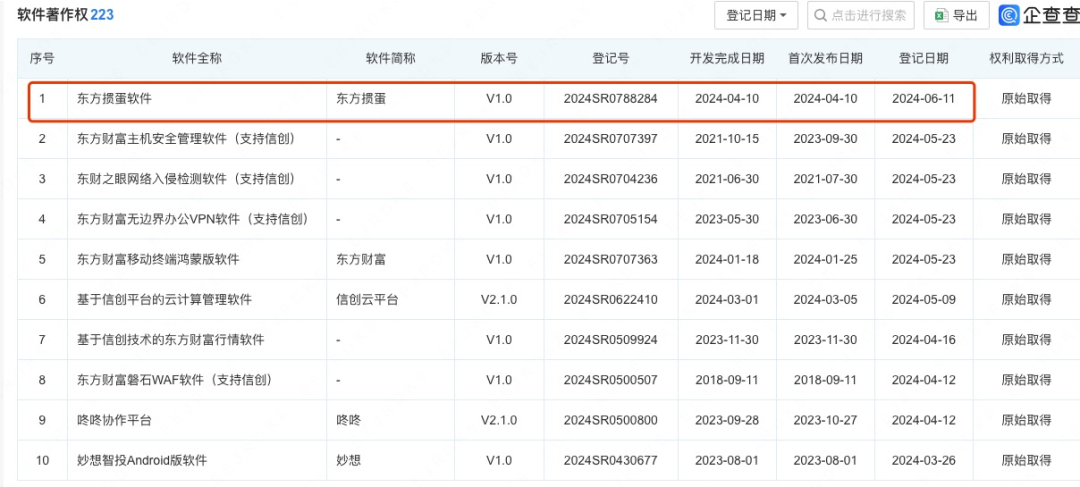
Task: Click registration date 2024-04-16
Action: click(923, 340)
